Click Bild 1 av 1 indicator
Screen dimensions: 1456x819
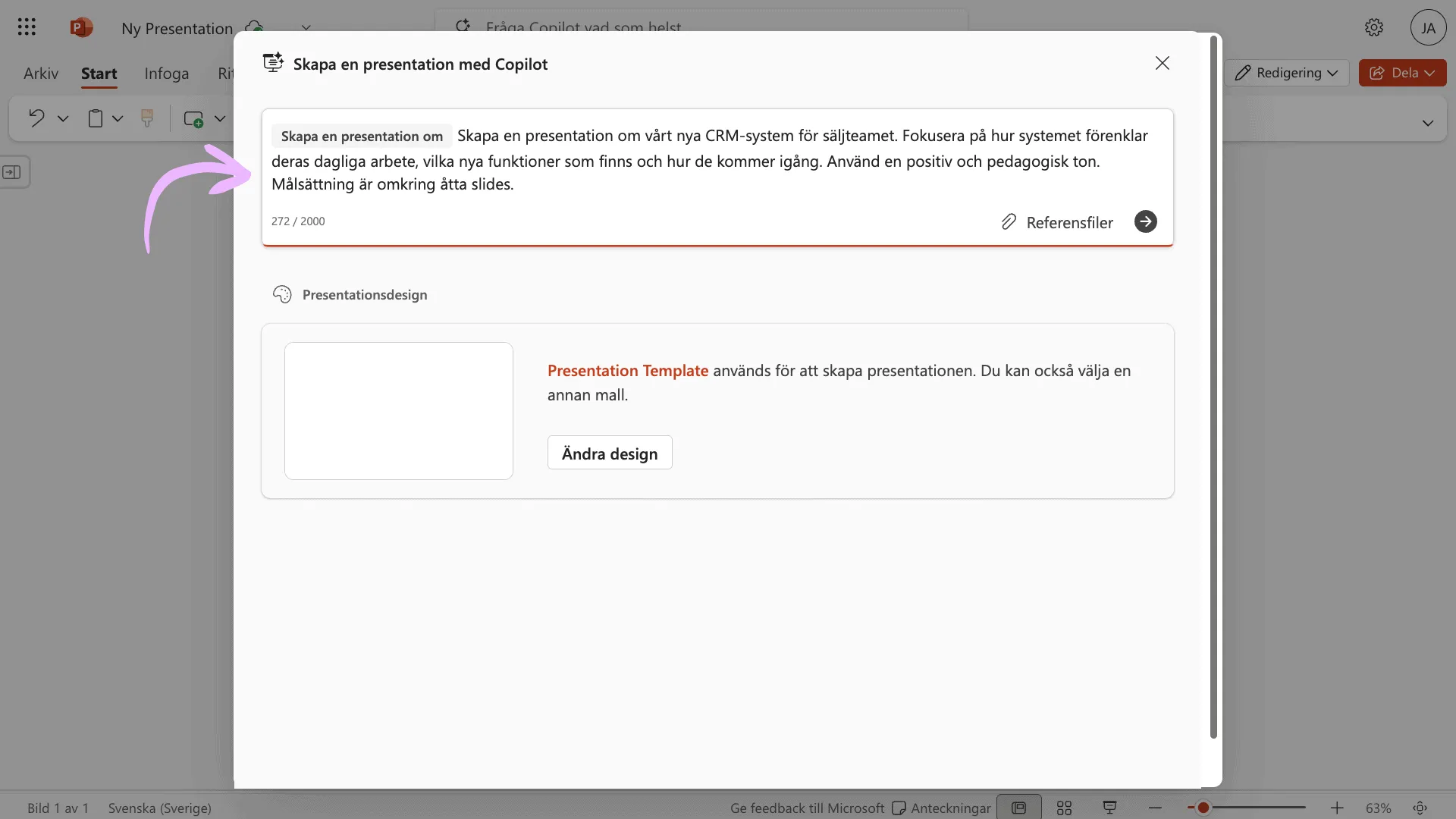pos(58,808)
